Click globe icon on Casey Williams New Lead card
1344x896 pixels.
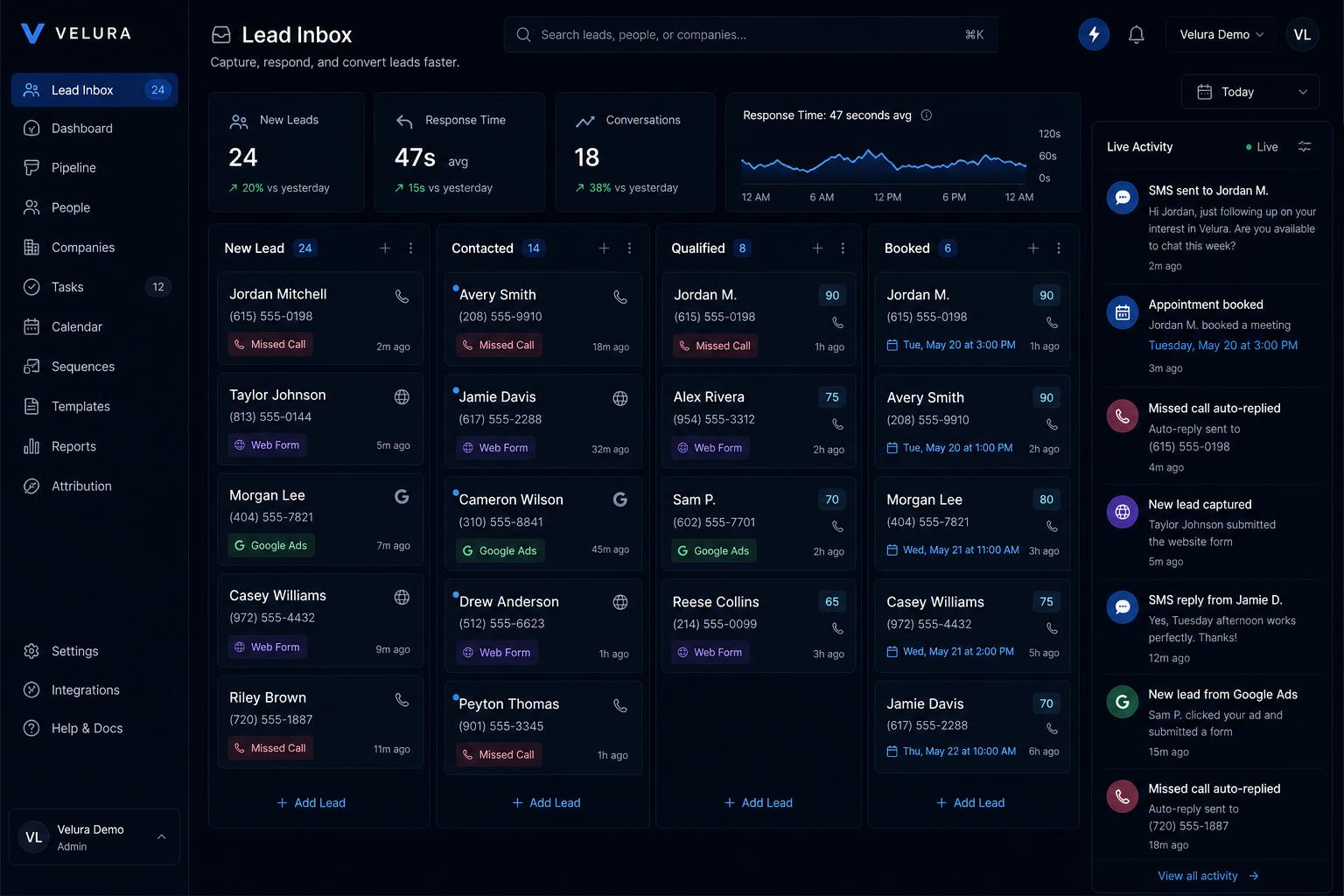402,598
